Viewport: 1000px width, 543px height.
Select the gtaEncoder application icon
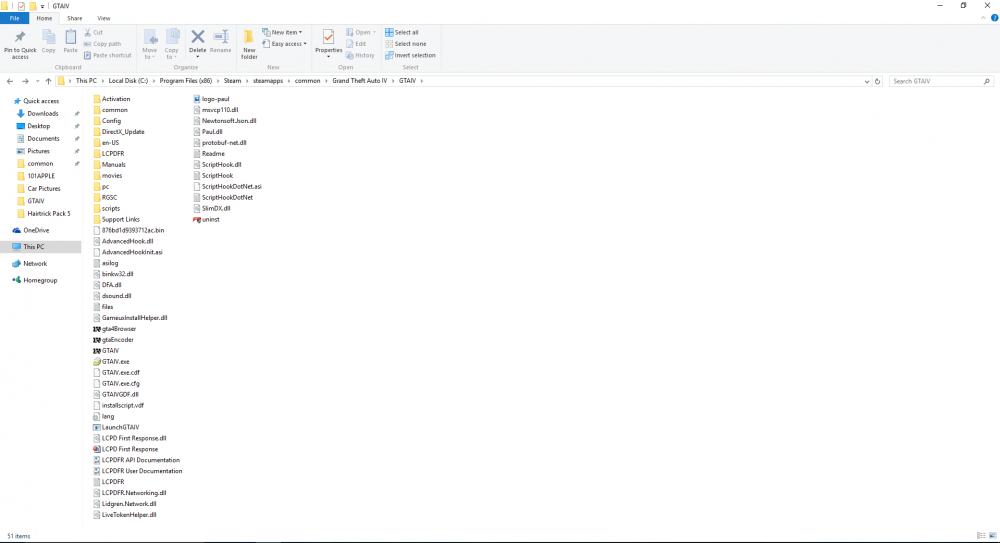click(97, 340)
